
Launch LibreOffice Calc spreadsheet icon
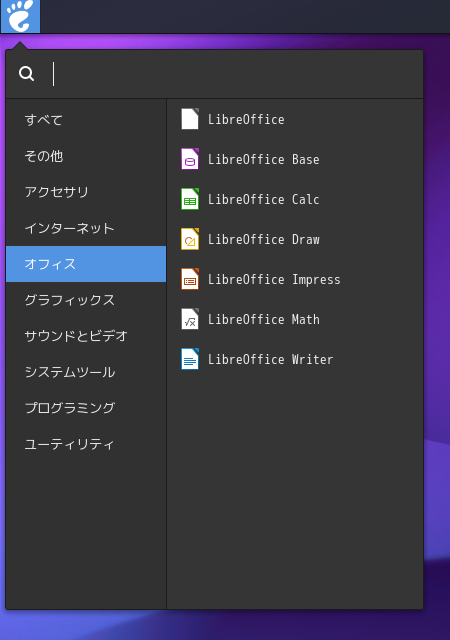[x=190, y=199]
